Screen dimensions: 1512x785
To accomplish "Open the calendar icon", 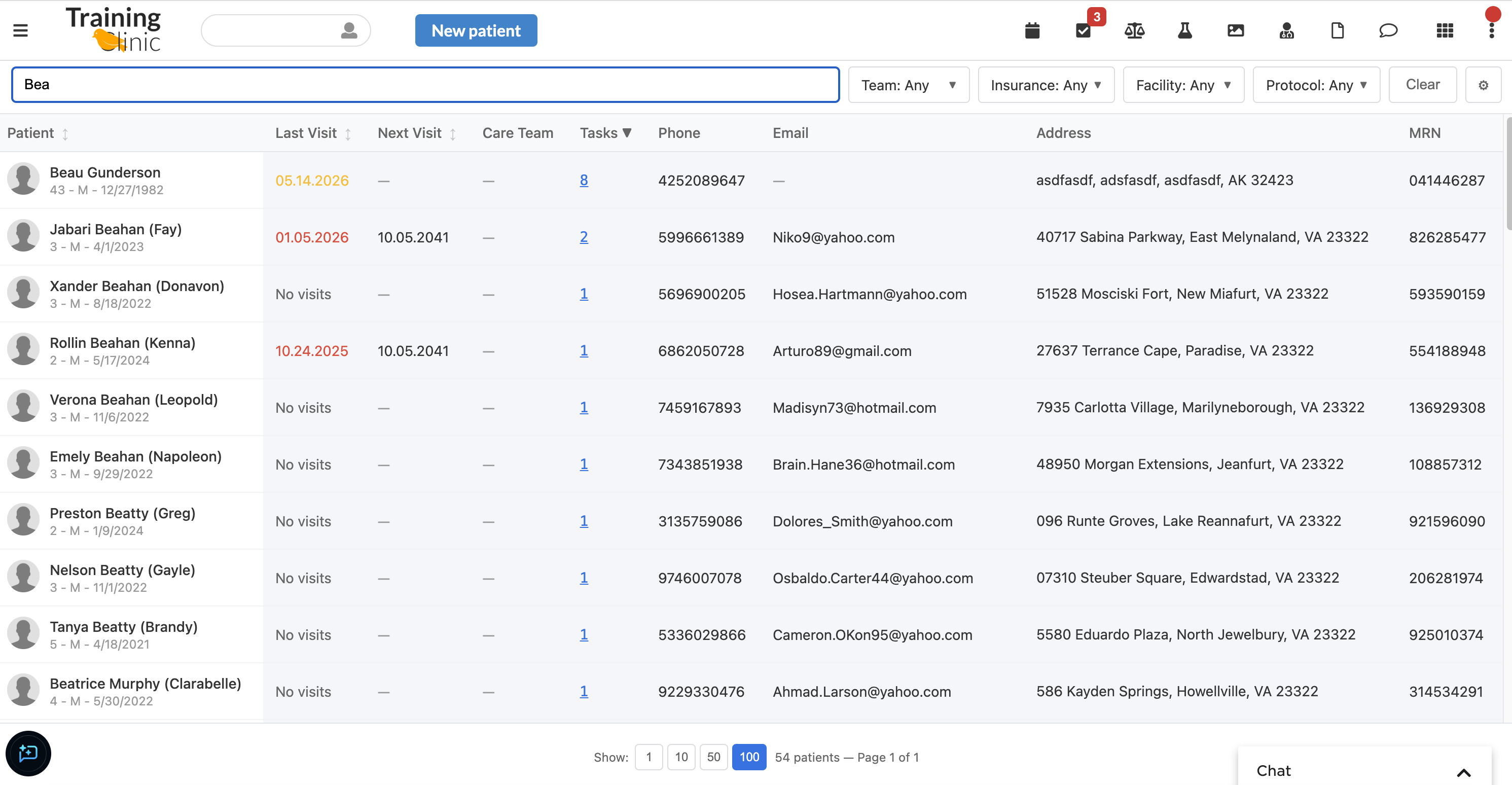I will pyautogui.click(x=1032, y=30).
